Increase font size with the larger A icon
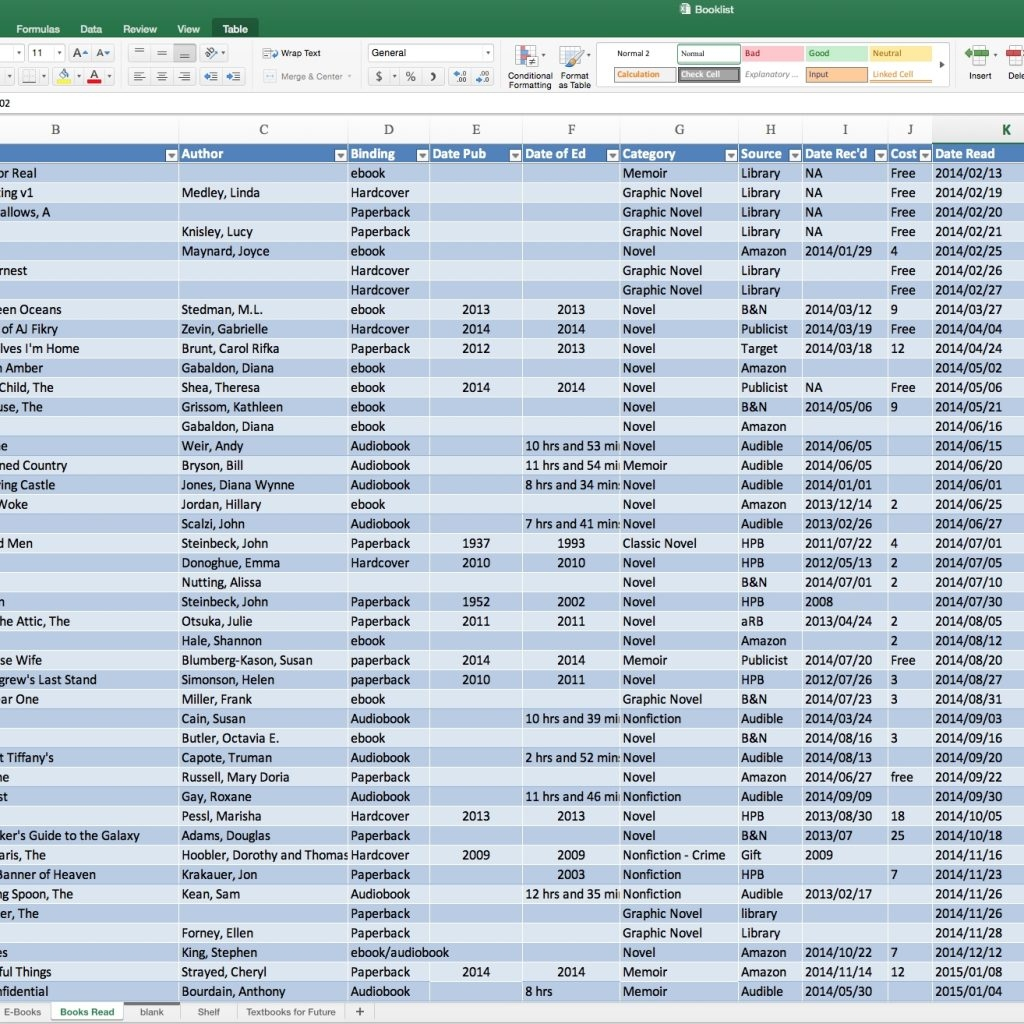The image size is (1024, 1024). [81, 53]
